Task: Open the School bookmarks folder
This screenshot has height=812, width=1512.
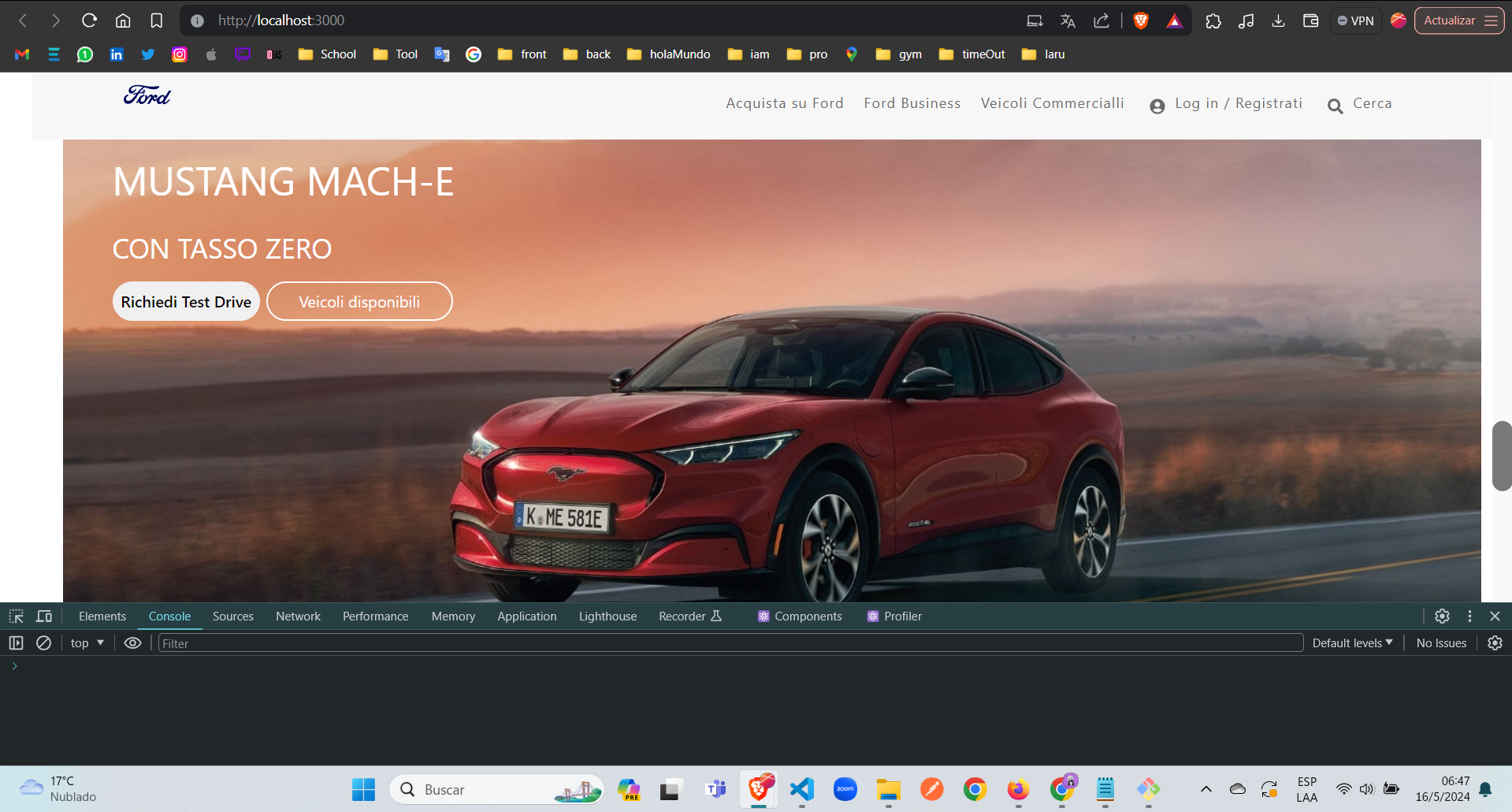Action: click(327, 54)
